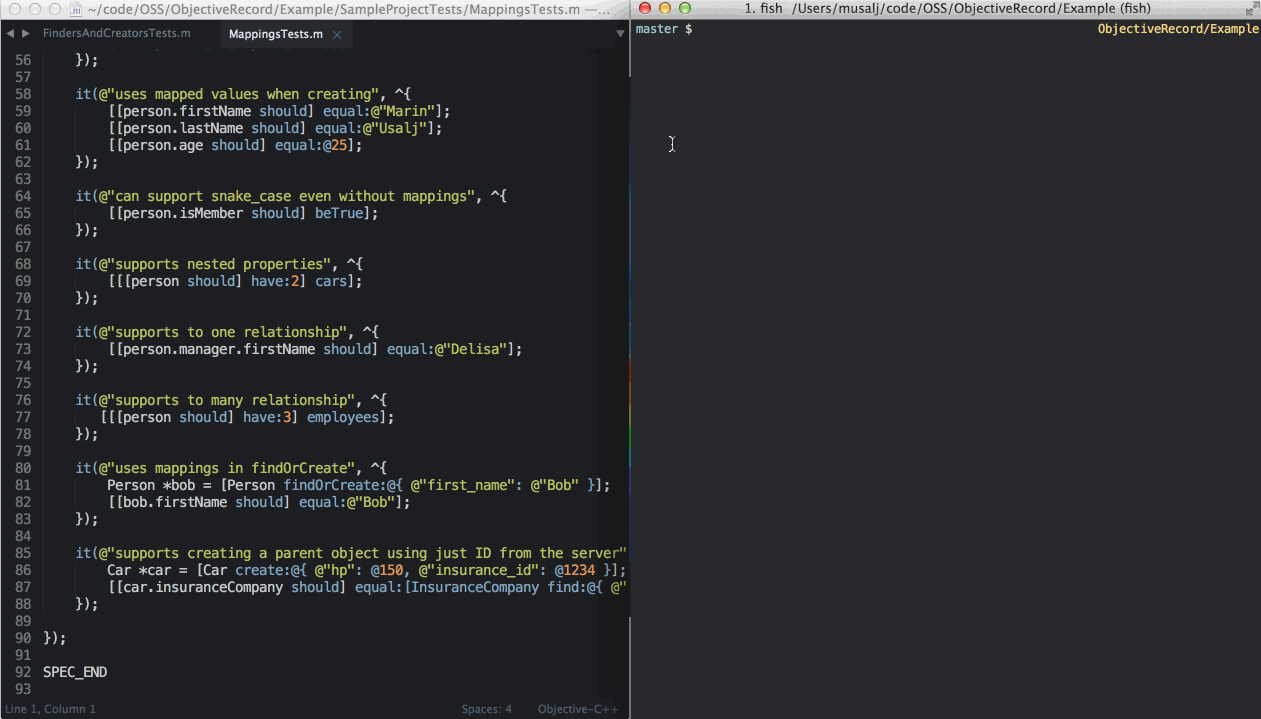Click the iTerm fullscreen arrows icon
The image size is (1261, 719).
click(x=1251, y=8)
